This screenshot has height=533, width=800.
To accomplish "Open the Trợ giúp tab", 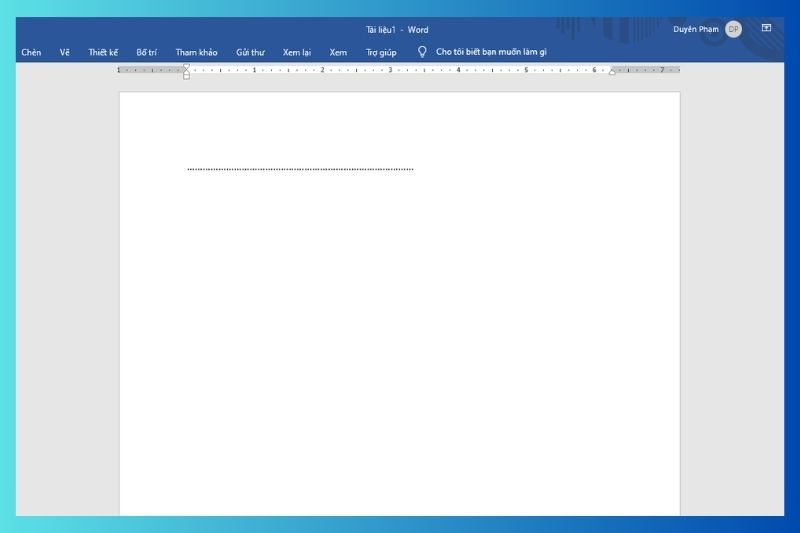I will [381, 52].
